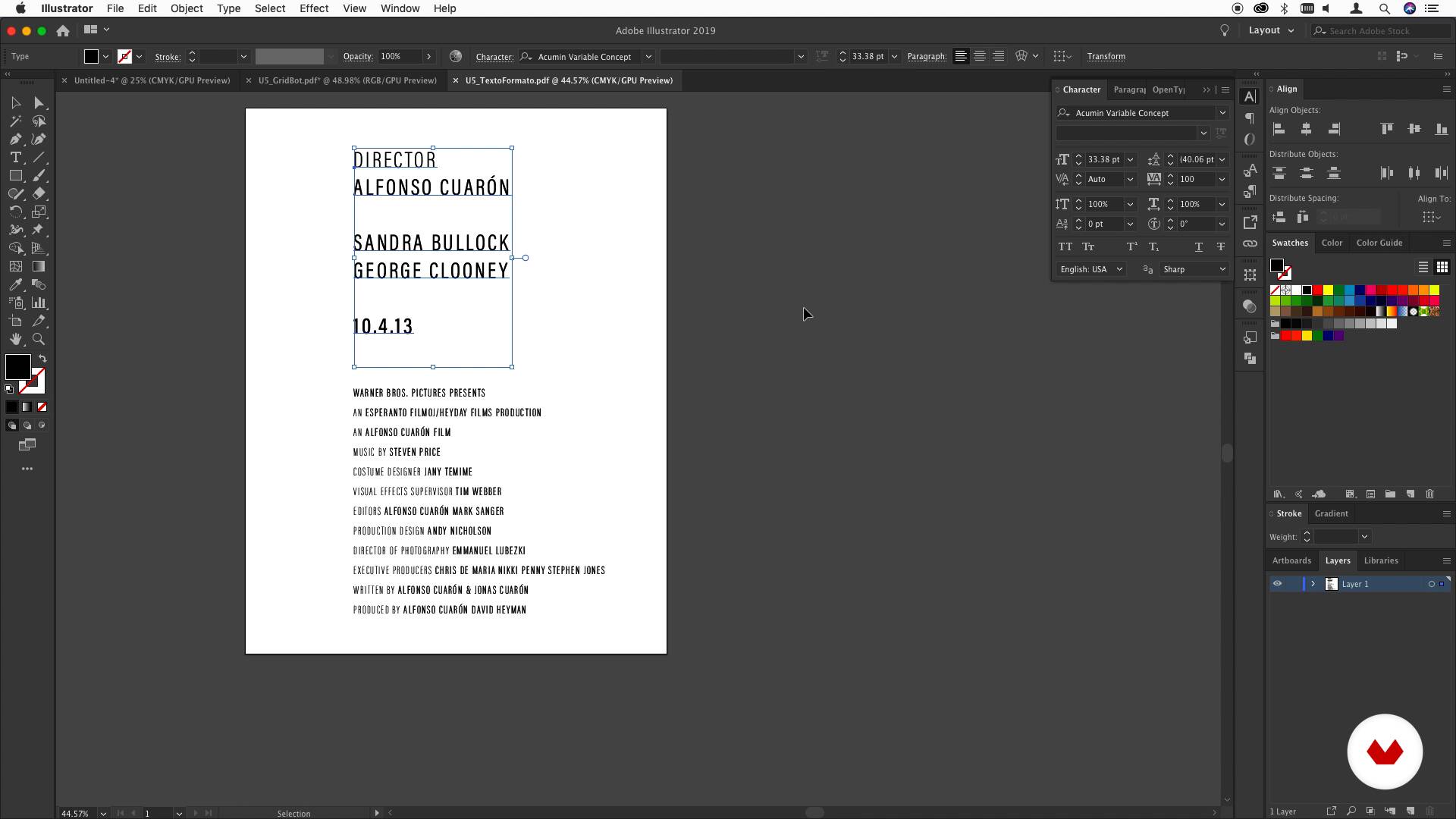This screenshot has width=1456, height=819.
Task: Select the Direct Selection tool
Action: click(x=39, y=103)
